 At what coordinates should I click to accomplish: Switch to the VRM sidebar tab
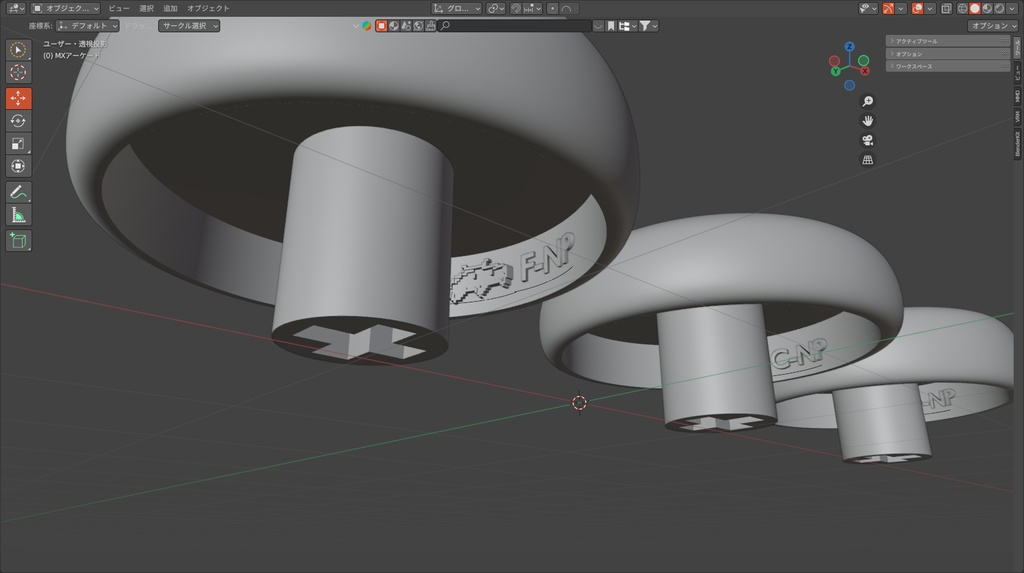click(x=1017, y=116)
